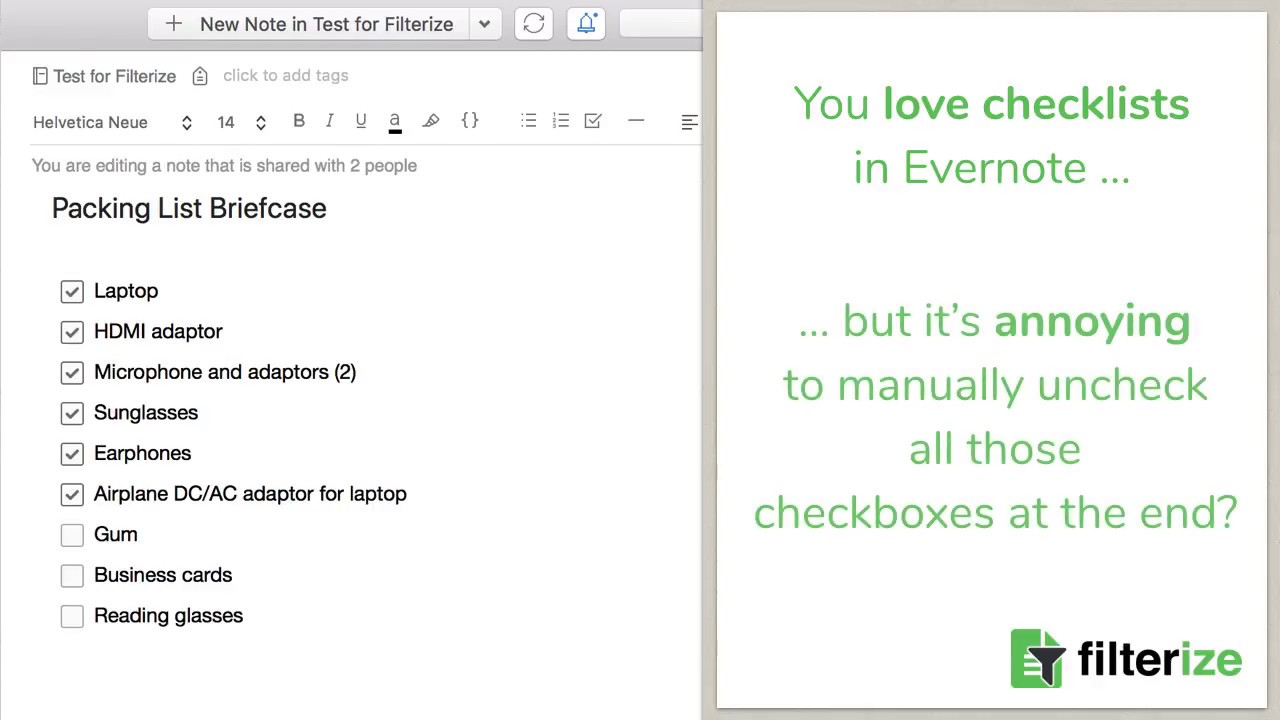This screenshot has height=720, width=1280.
Task: Check the Gum checkbox
Action: (x=72, y=535)
